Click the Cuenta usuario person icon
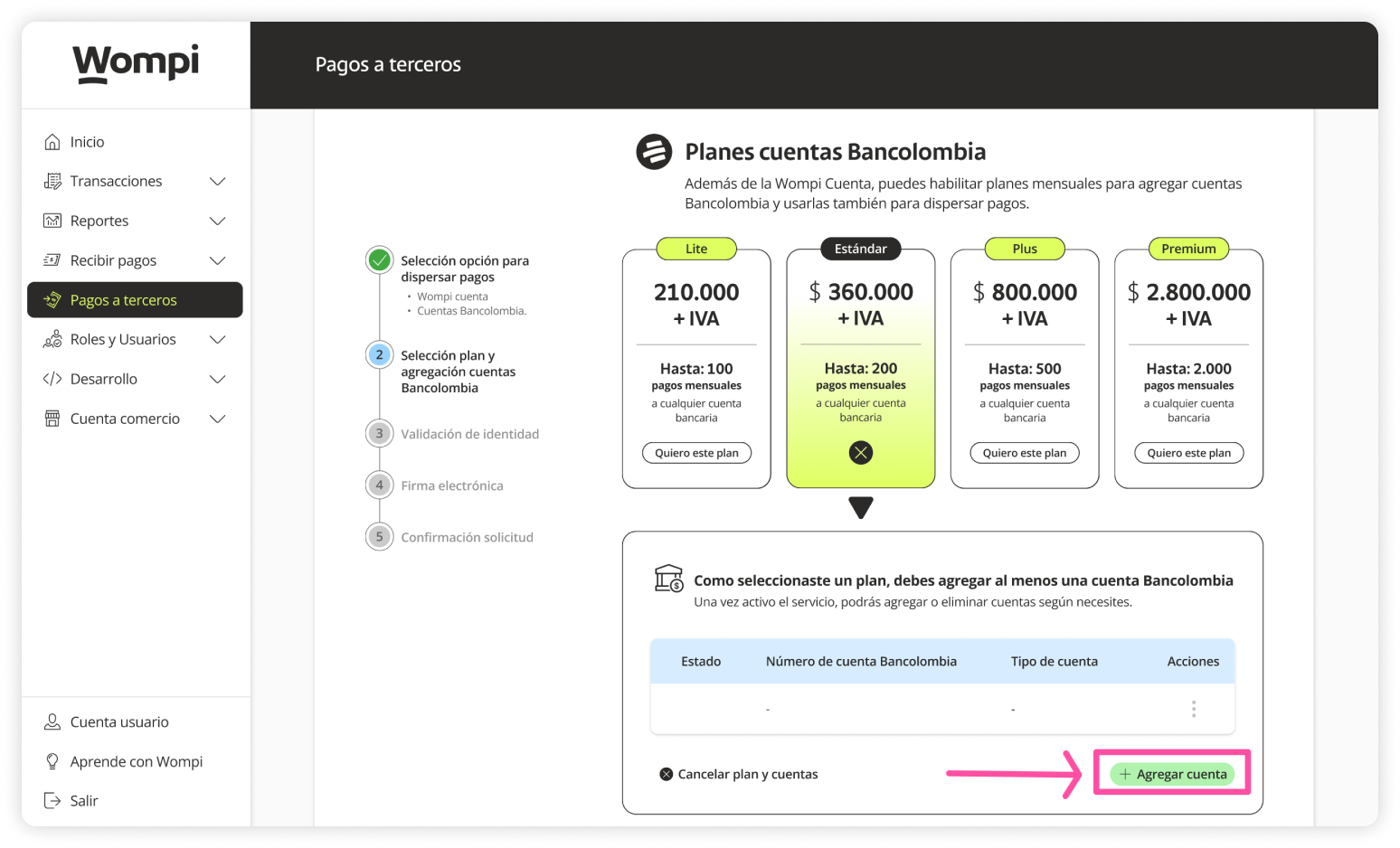This screenshot has width=1400, height=848. point(52,722)
